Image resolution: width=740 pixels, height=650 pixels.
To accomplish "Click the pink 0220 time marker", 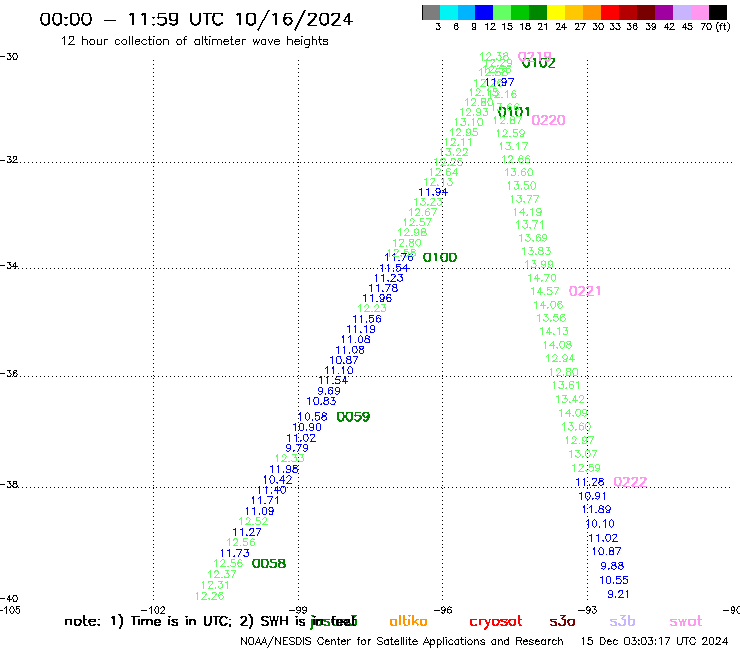I will [x=548, y=120].
